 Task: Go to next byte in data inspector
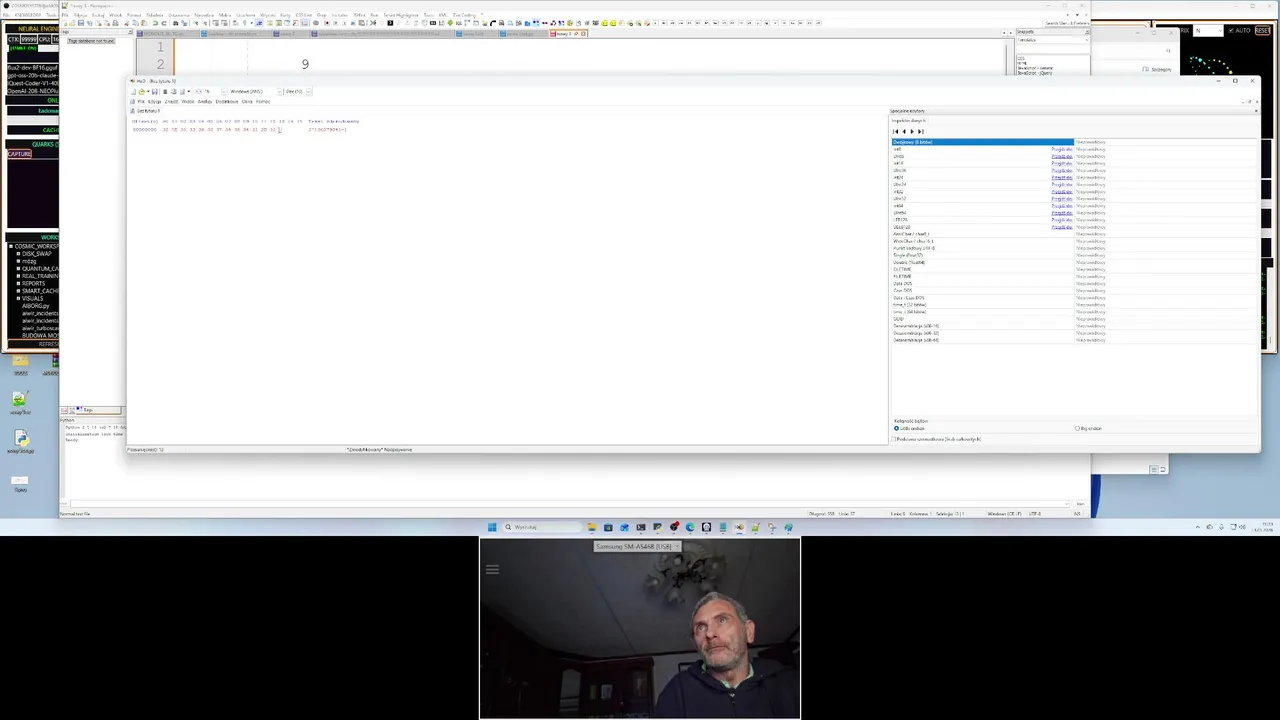coord(912,131)
